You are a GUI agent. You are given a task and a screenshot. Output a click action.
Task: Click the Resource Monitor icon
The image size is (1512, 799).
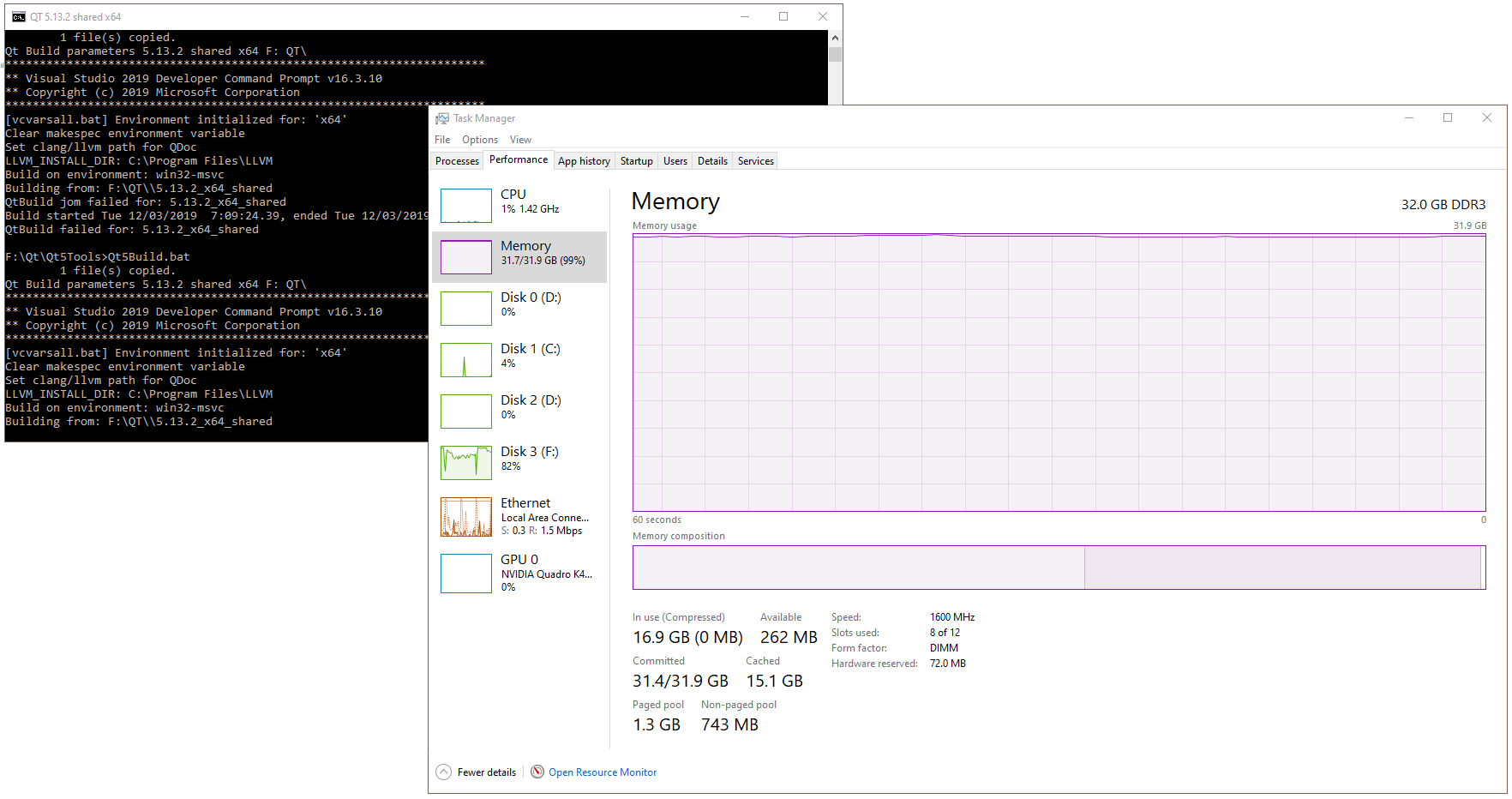click(x=537, y=772)
